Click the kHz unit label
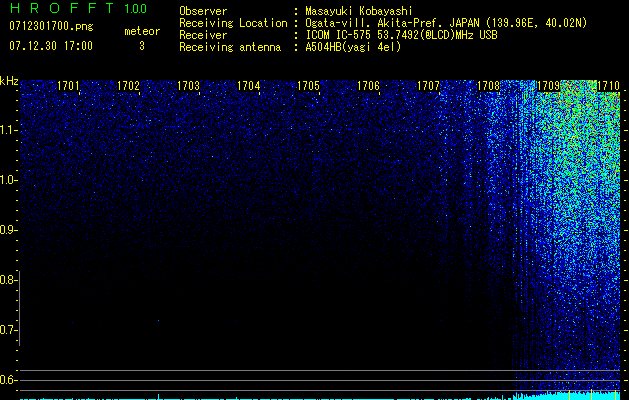 [x=9, y=81]
